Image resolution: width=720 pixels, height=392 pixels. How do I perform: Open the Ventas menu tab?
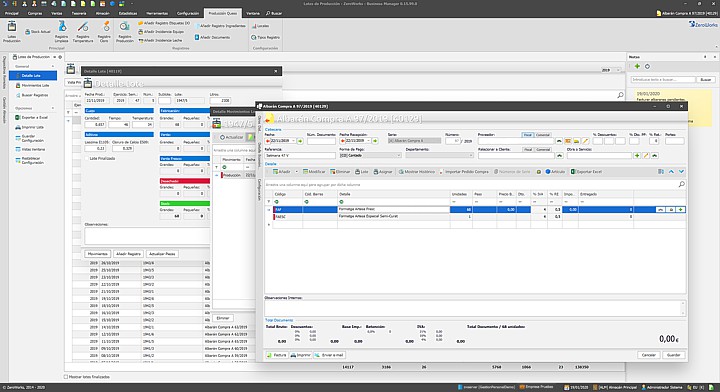(x=56, y=13)
